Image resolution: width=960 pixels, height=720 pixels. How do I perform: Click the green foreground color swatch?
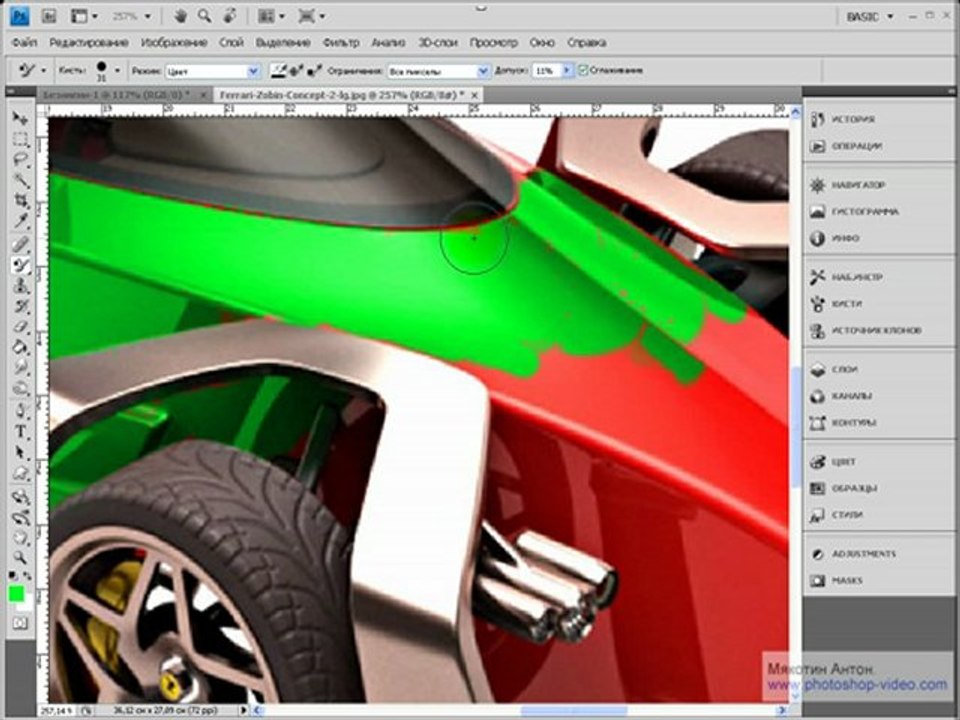point(16,593)
